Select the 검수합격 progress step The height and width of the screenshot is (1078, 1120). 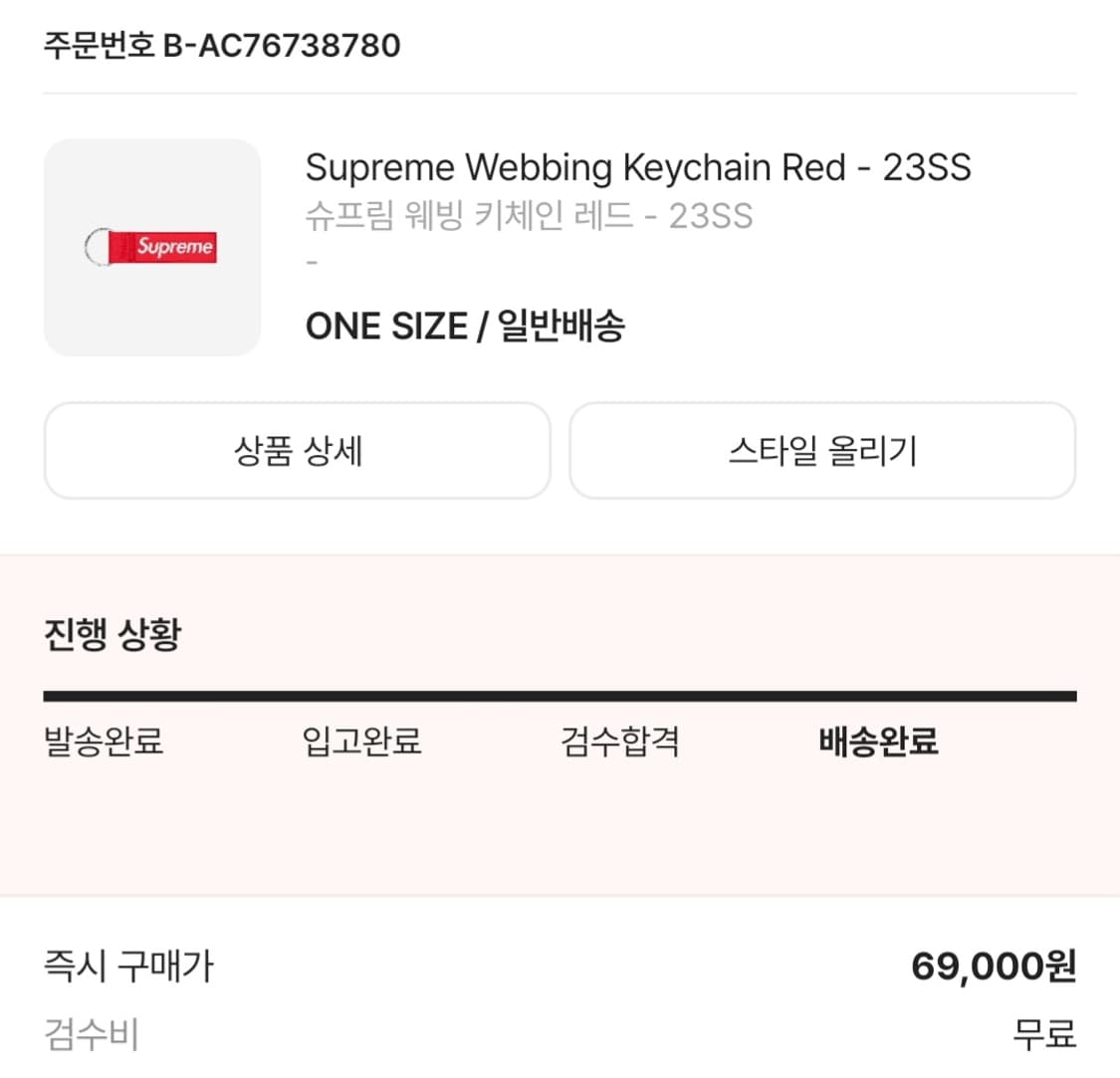(619, 742)
